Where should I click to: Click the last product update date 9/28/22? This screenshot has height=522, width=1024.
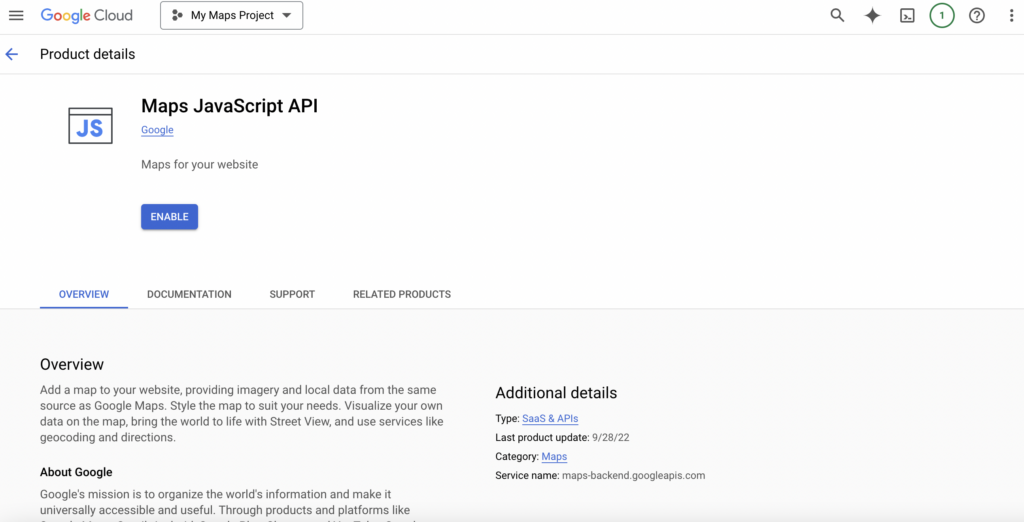pyautogui.click(x=611, y=438)
